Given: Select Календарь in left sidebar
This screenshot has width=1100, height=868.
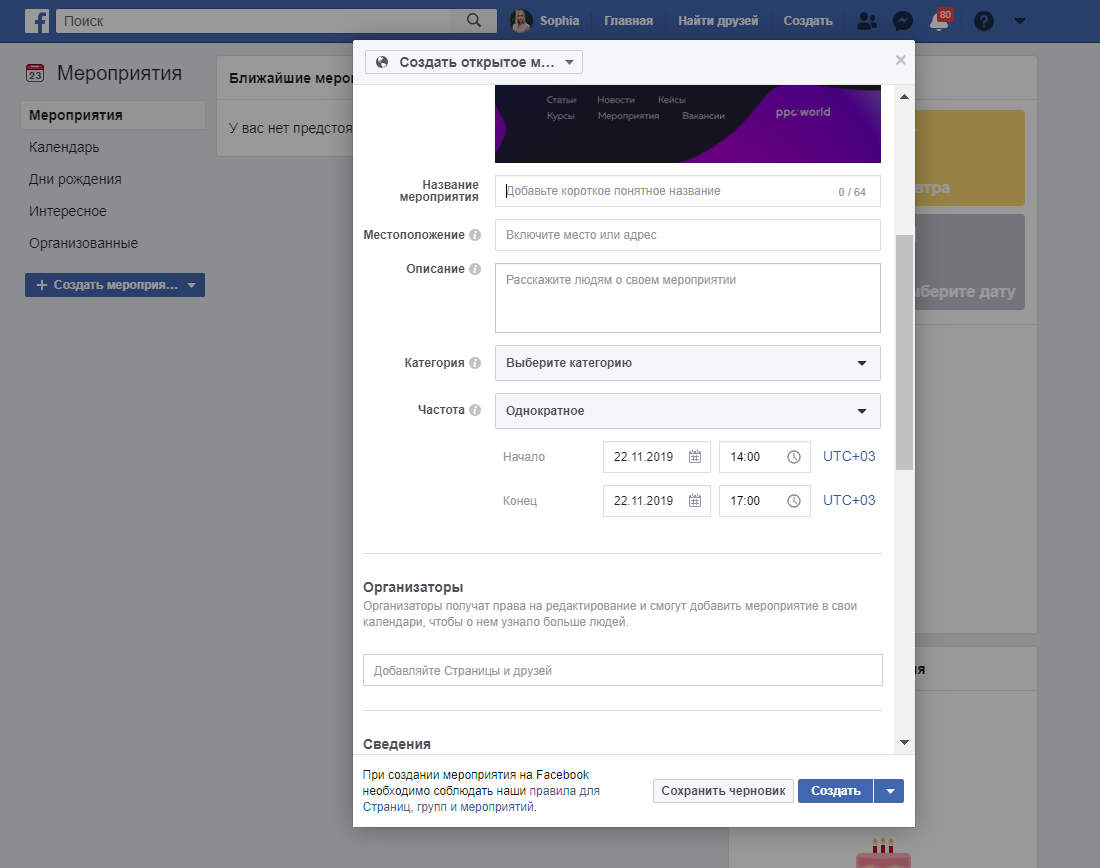Looking at the screenshot, I should point(64,147).
